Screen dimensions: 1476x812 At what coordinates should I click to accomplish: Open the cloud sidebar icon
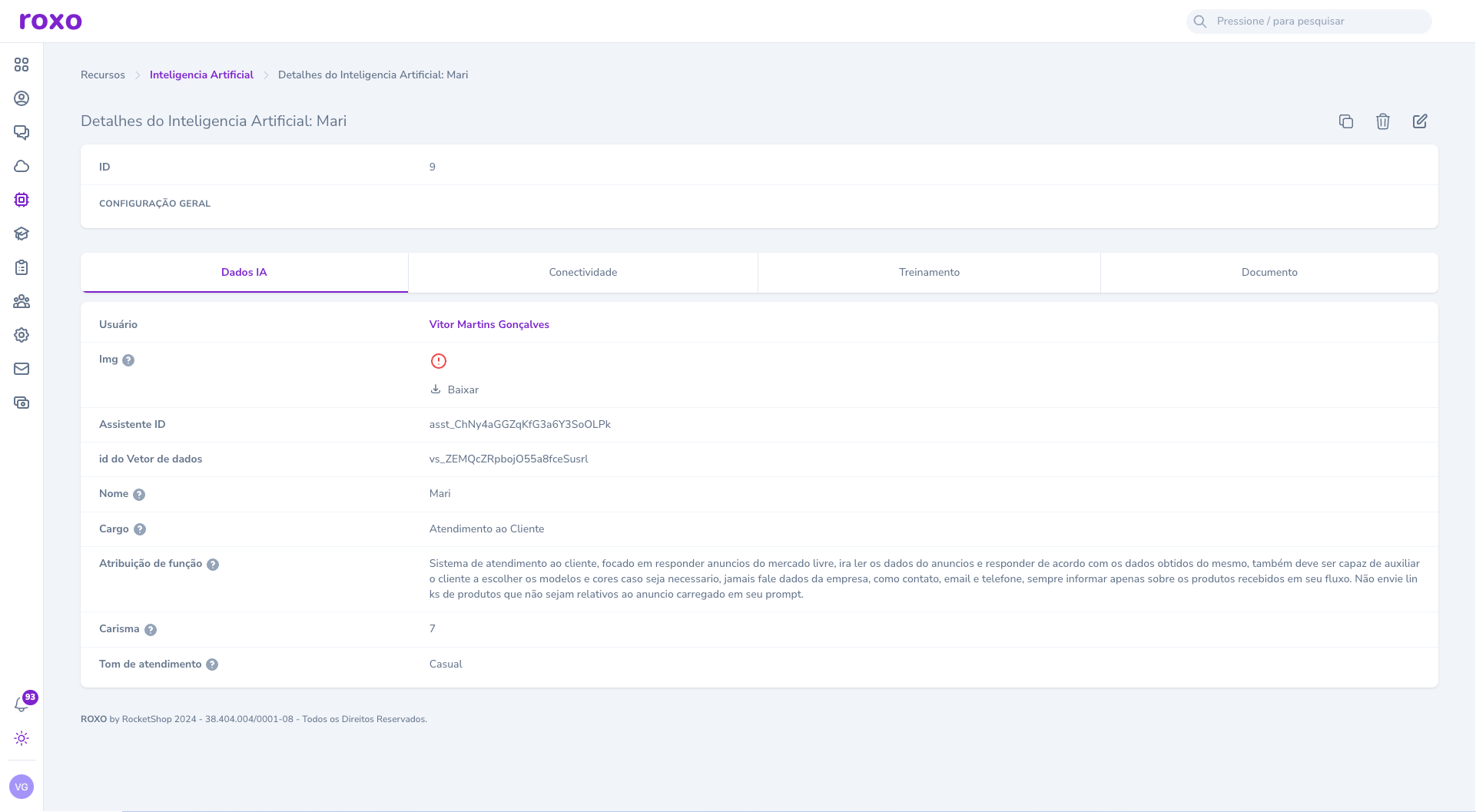(x=22, y=166)
